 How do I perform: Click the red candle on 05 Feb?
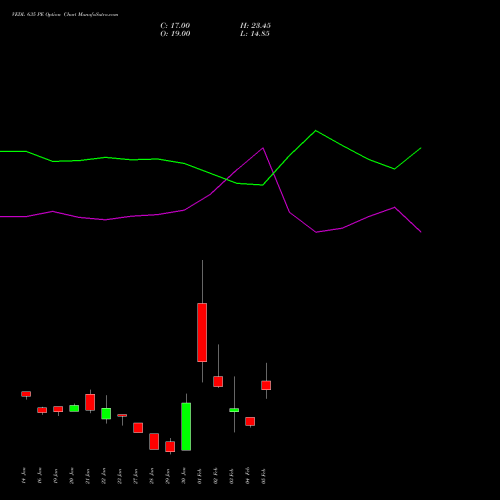(266, 385)
